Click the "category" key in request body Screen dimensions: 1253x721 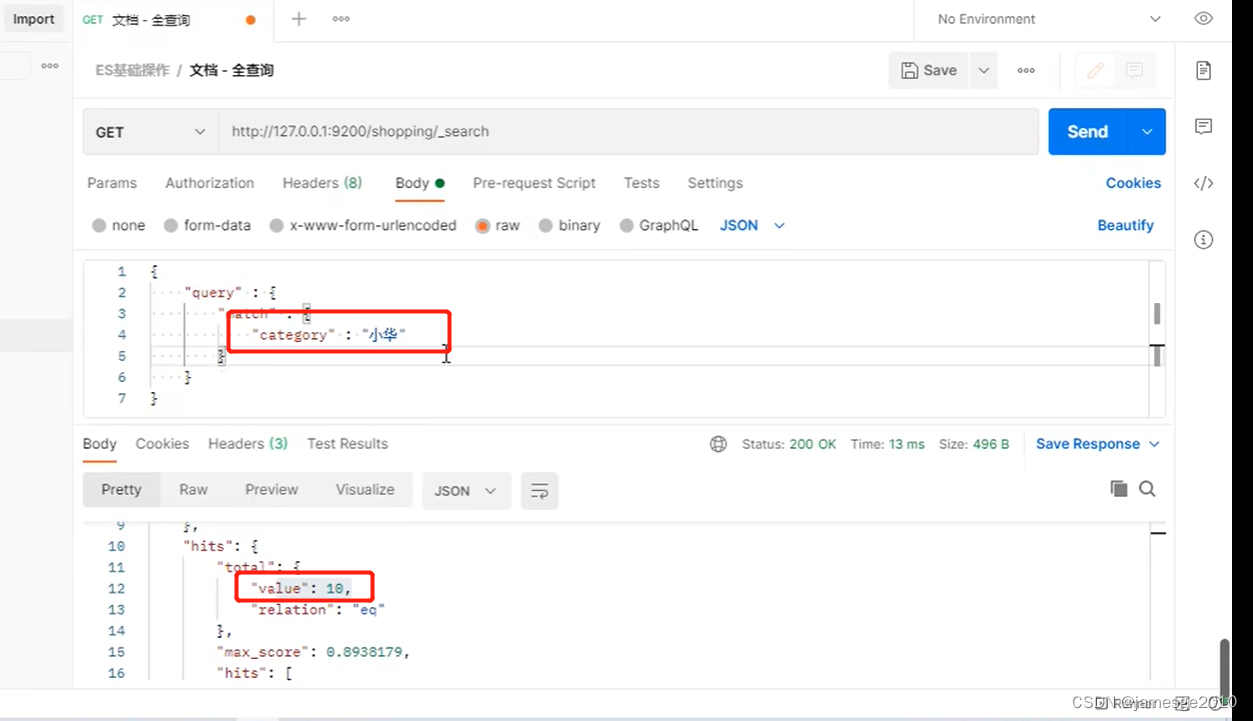[x=293, y=335]
